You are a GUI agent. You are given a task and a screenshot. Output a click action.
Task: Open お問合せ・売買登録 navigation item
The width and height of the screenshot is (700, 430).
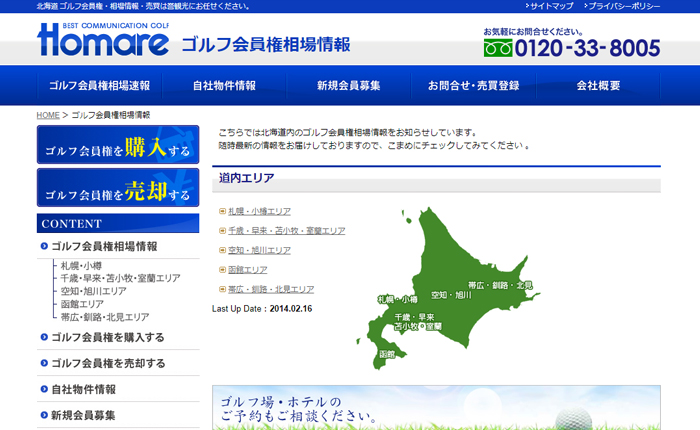(473, 86)
